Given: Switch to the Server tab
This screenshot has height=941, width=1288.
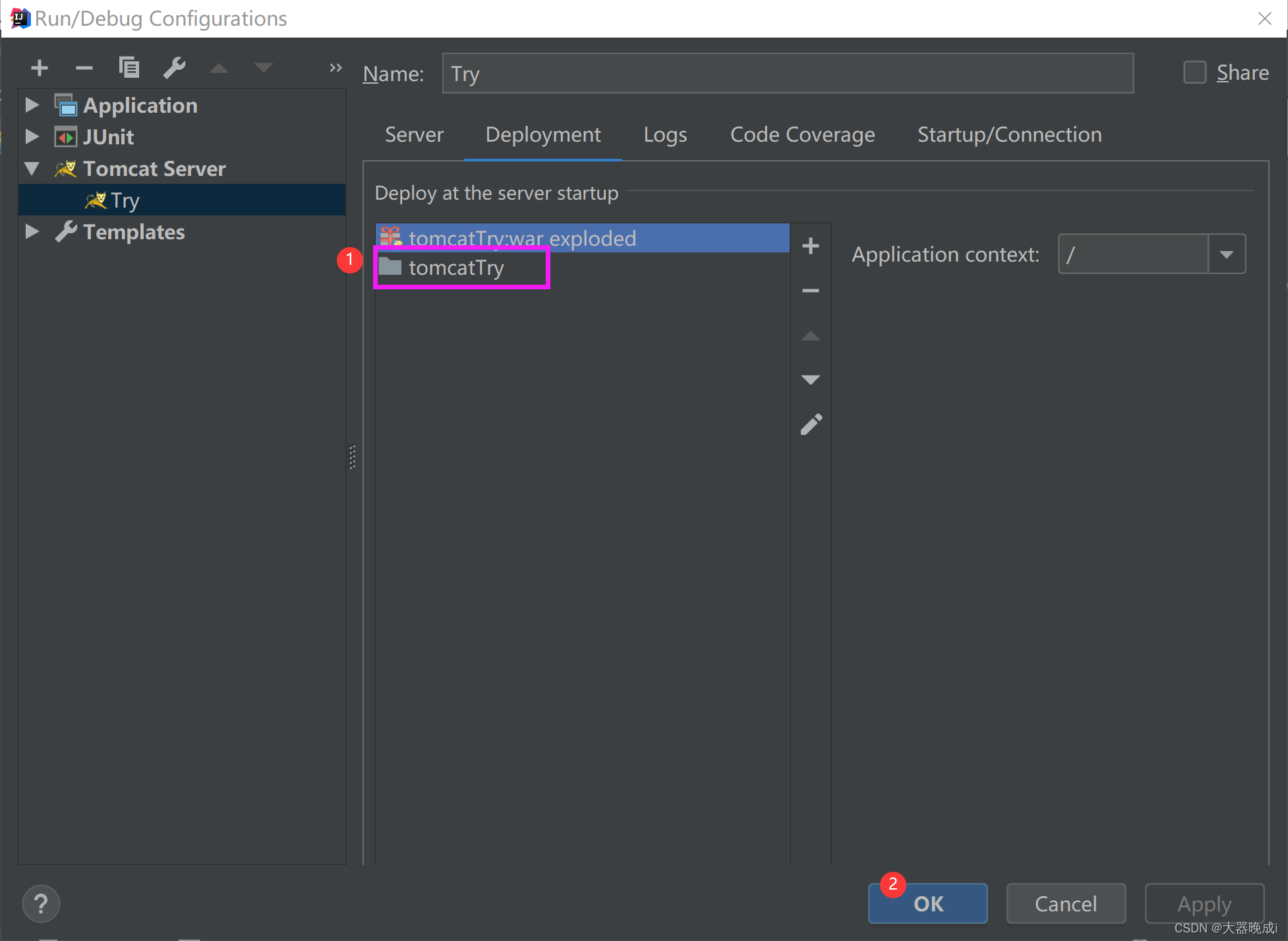Looking at the screenshot, I should point(414,134).
